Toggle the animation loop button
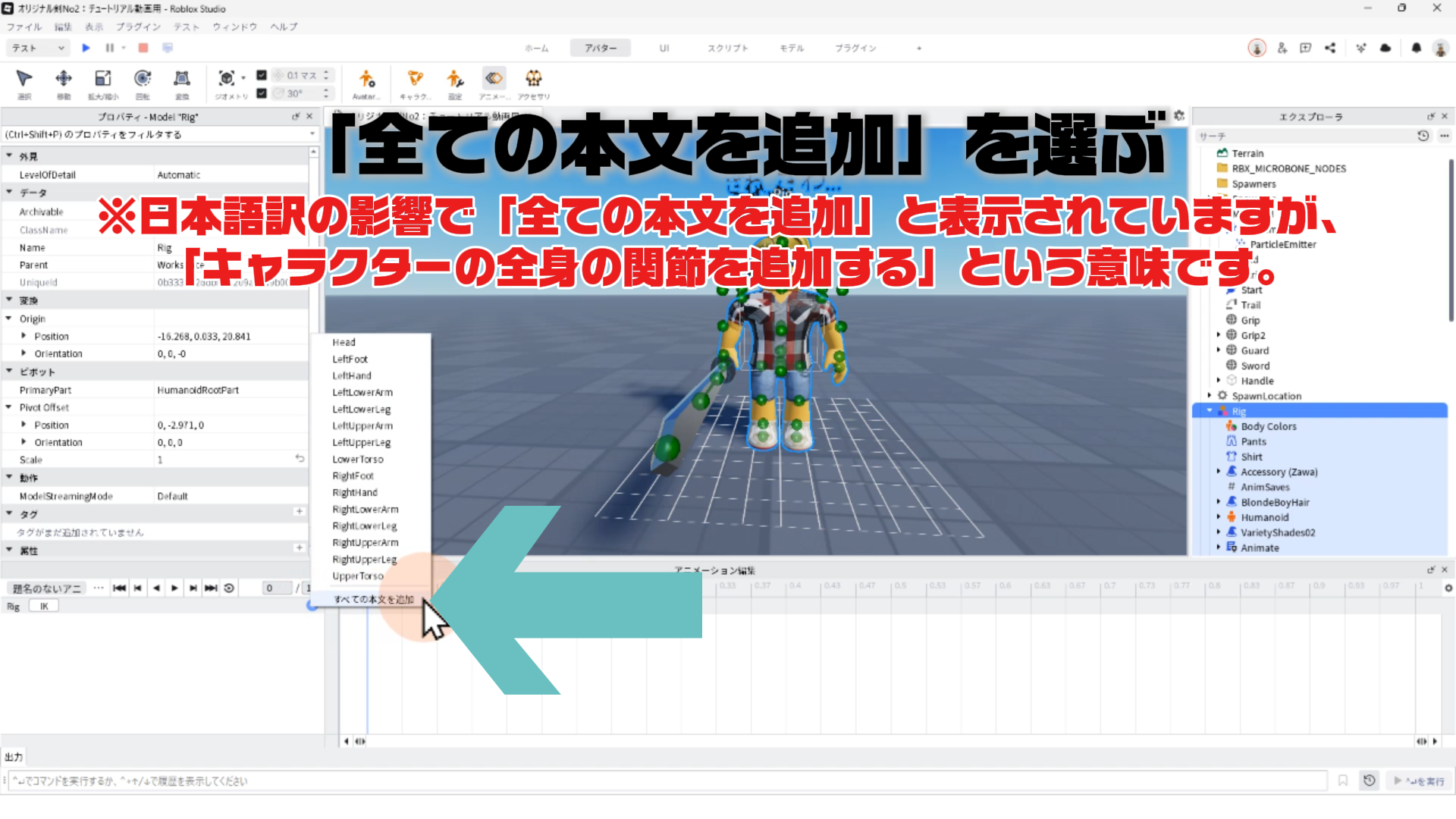 [229, 588]
